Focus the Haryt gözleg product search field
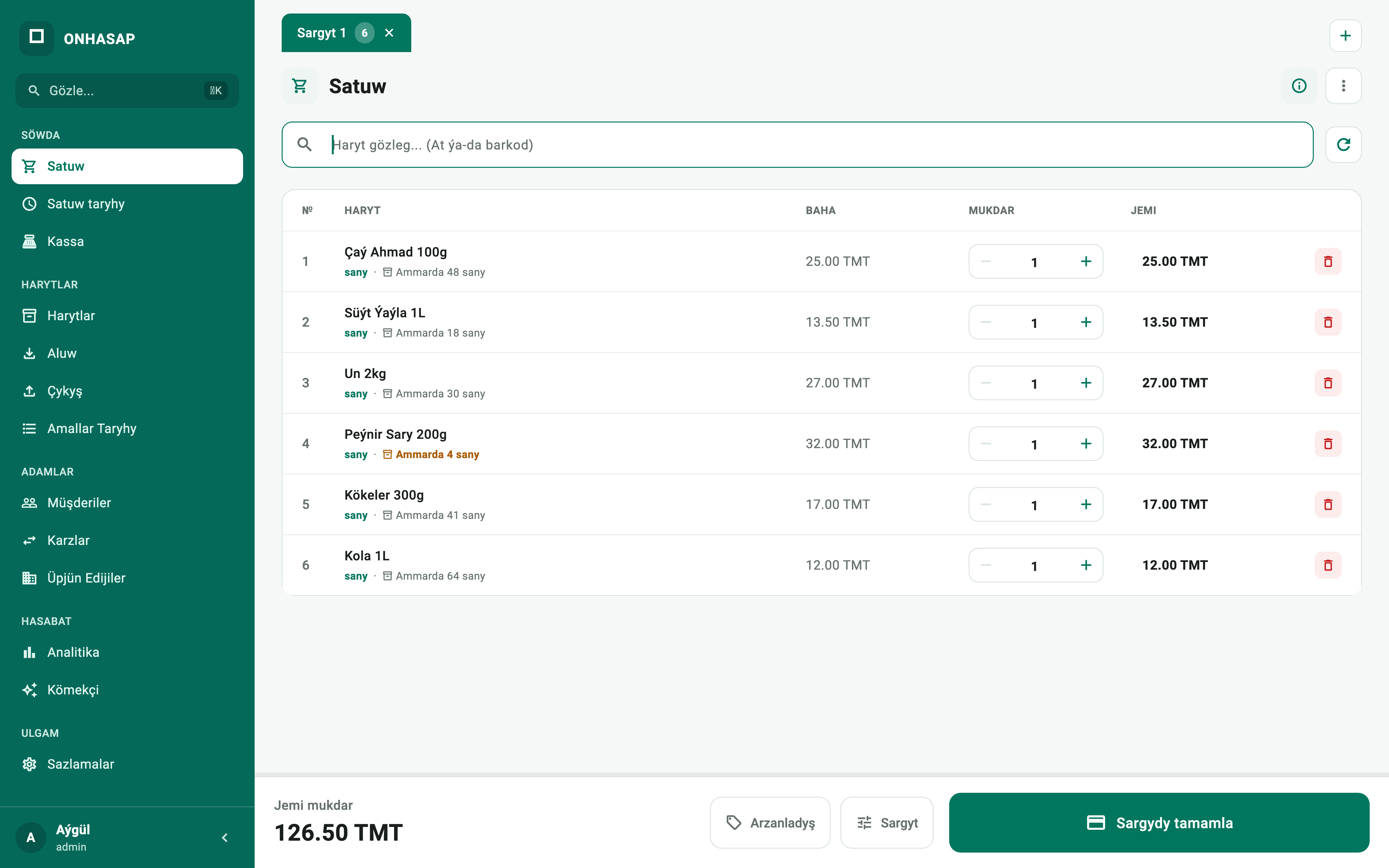Screen dimensions: 1389x868 (797, 145)
